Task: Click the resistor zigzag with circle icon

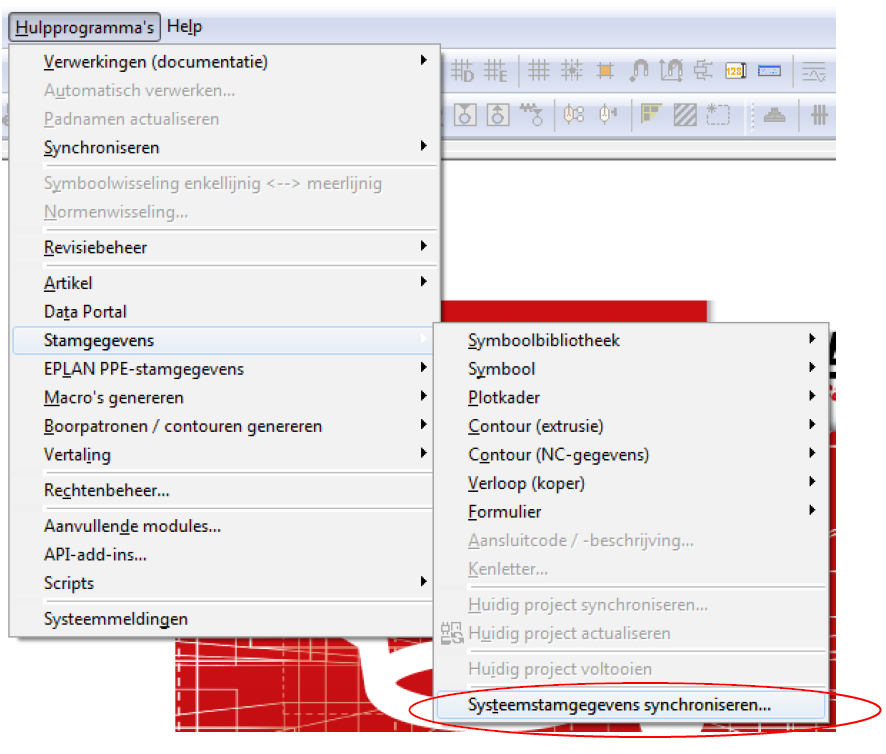Action: click(x=532, y=115)
